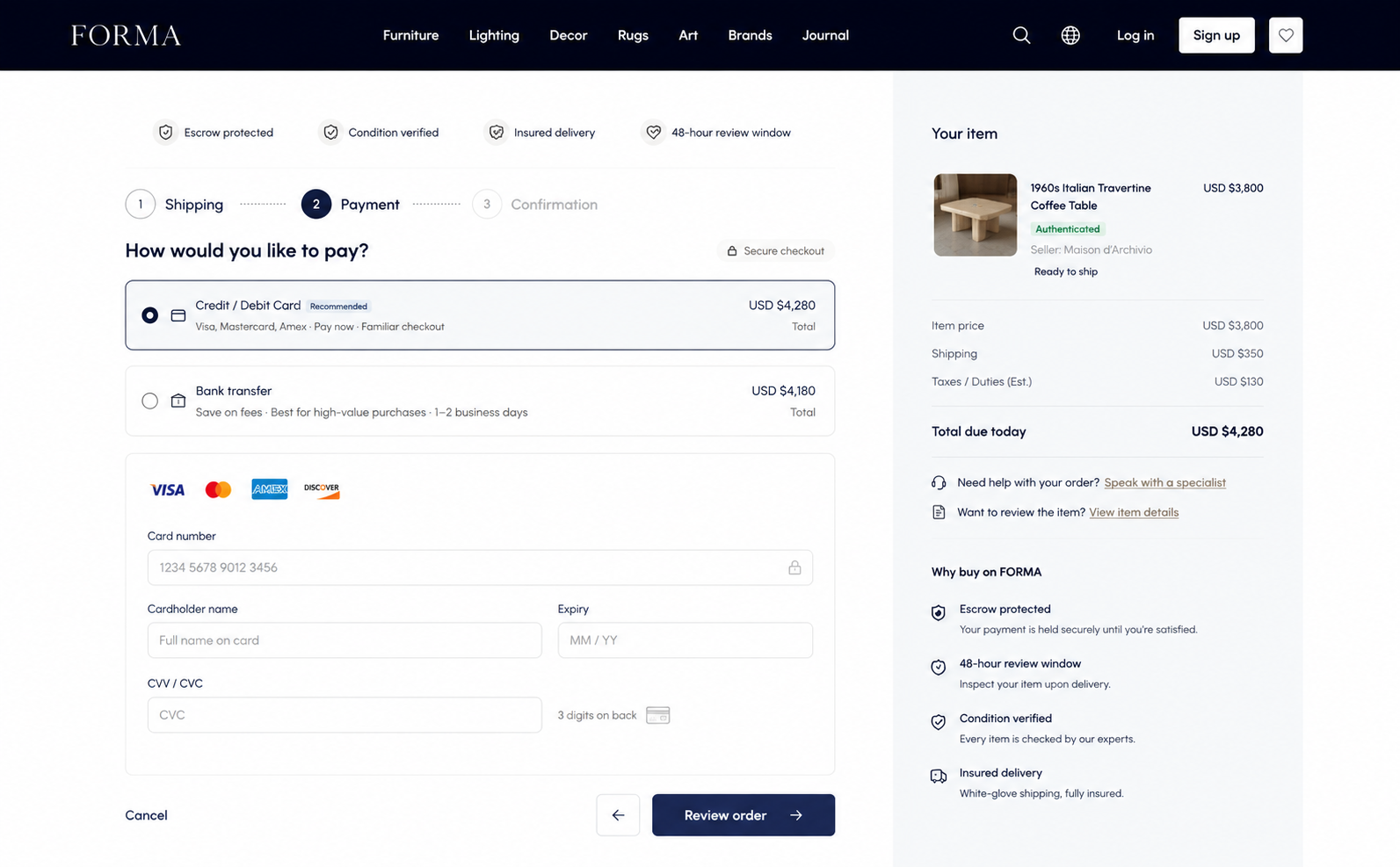The width and height of the screenshot is (1400, 867).
Task: Focus the Cardholder name input field
Action: 345,640
